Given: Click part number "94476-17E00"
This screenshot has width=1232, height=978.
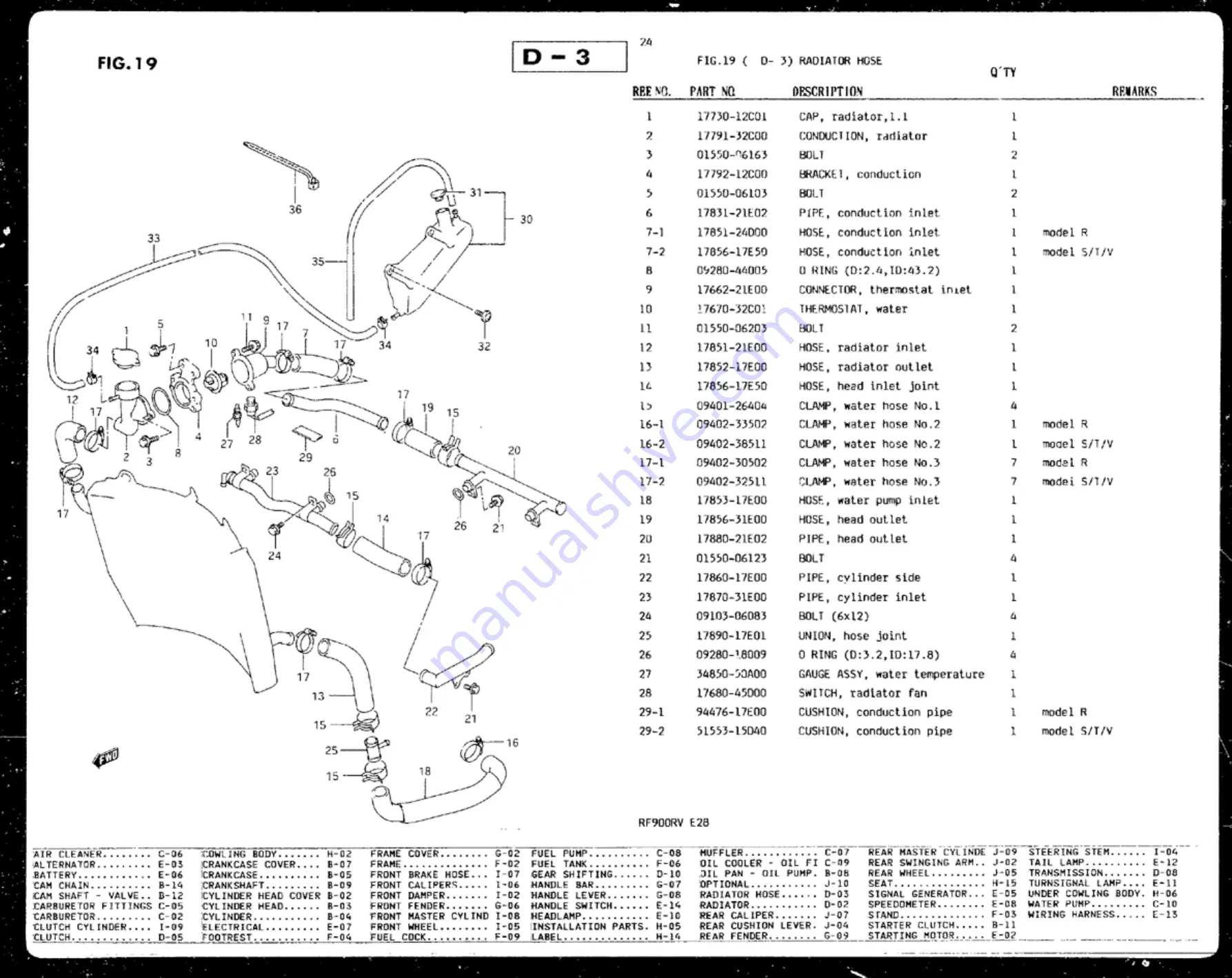Looking at the screenshot, I should point(731,712).
